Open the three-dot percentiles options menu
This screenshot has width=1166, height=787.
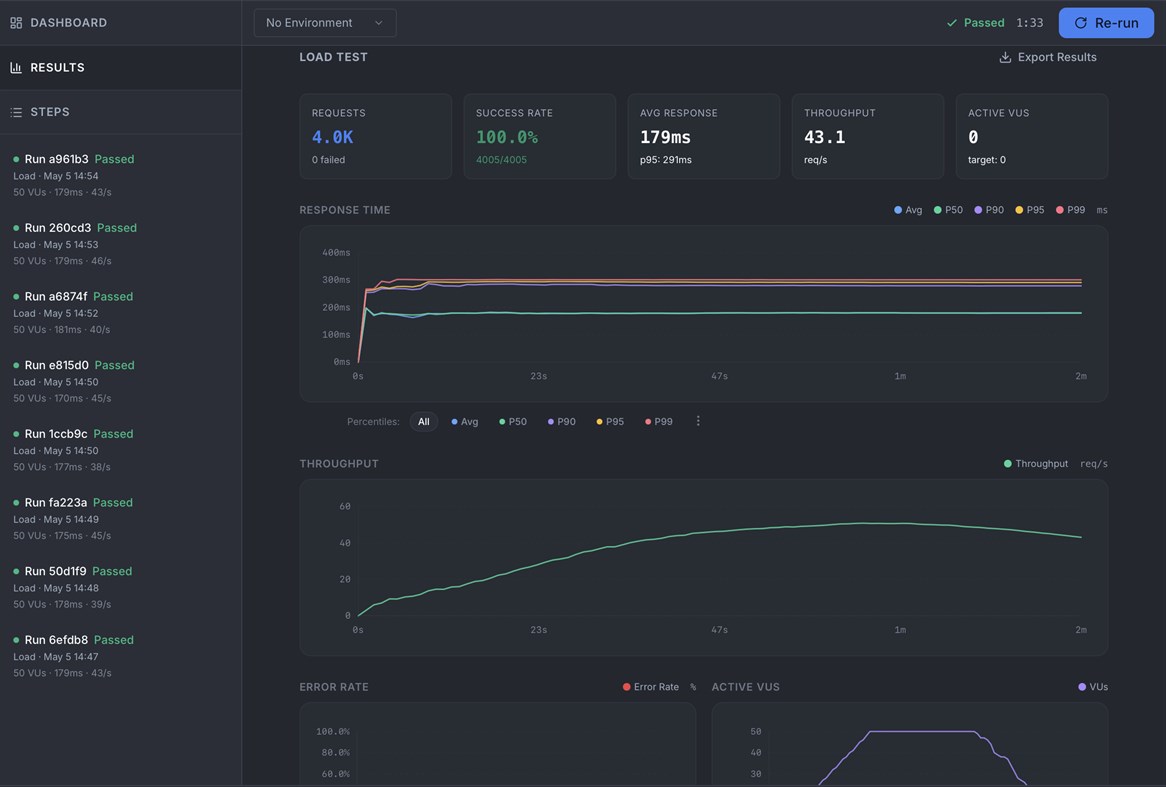698,421
